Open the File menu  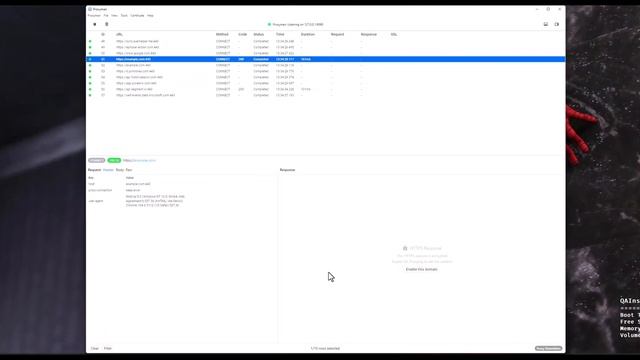tap(106, 16)
